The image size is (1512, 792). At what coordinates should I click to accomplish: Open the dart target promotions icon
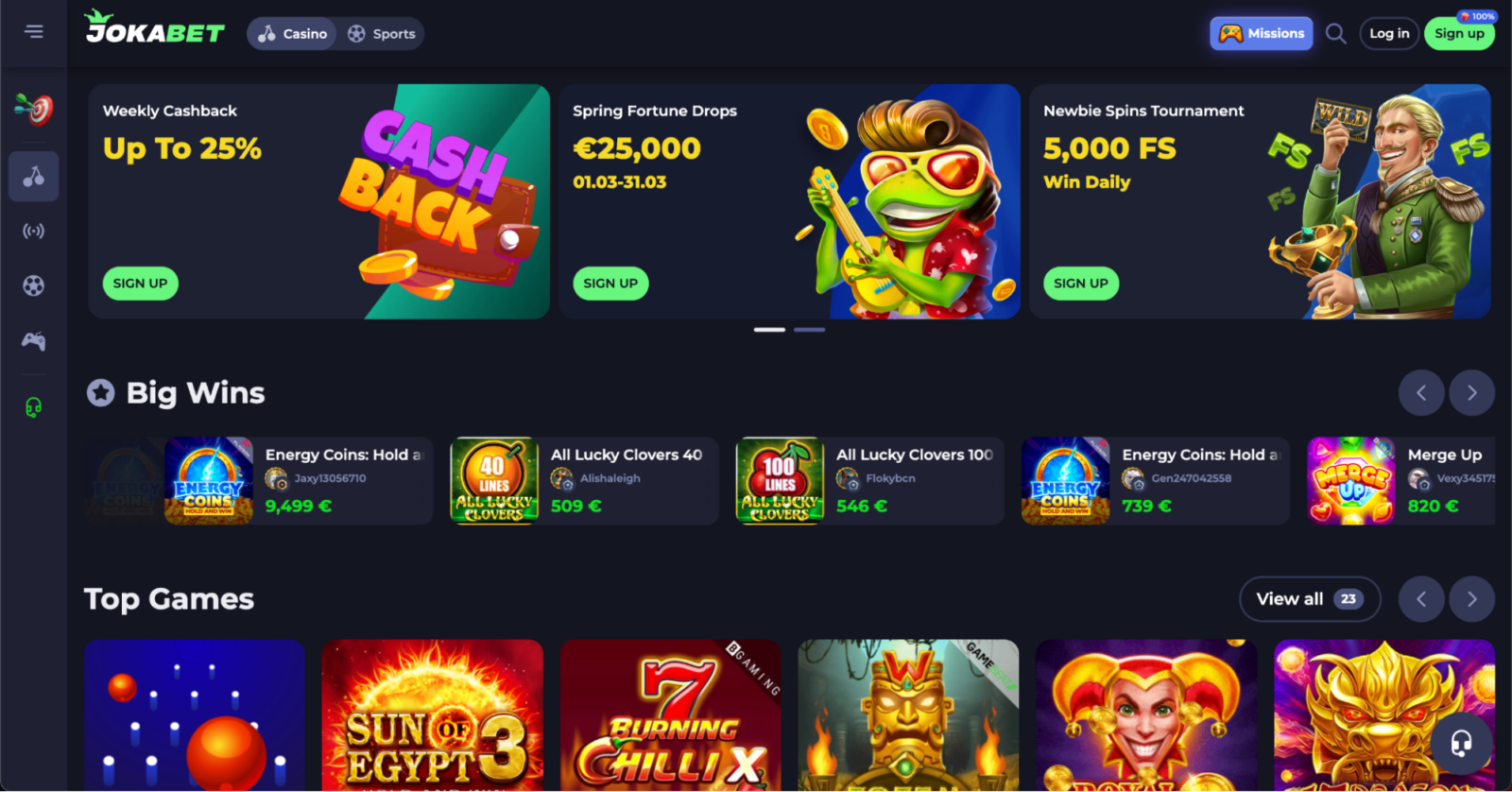click(34, 110)
